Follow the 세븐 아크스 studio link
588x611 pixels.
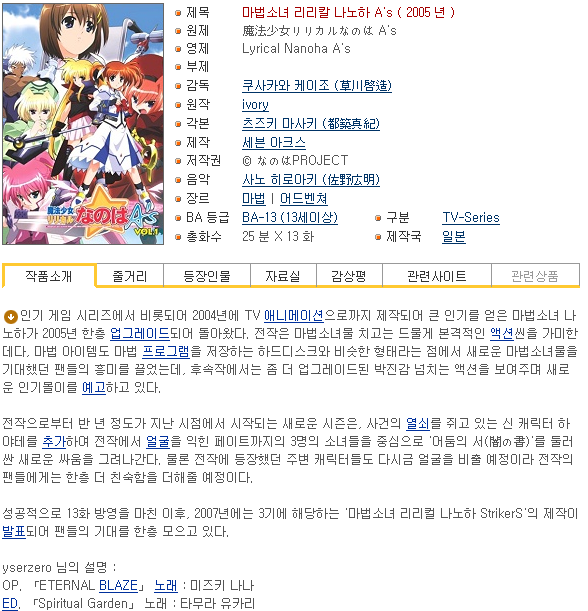(x=274, y=142)
